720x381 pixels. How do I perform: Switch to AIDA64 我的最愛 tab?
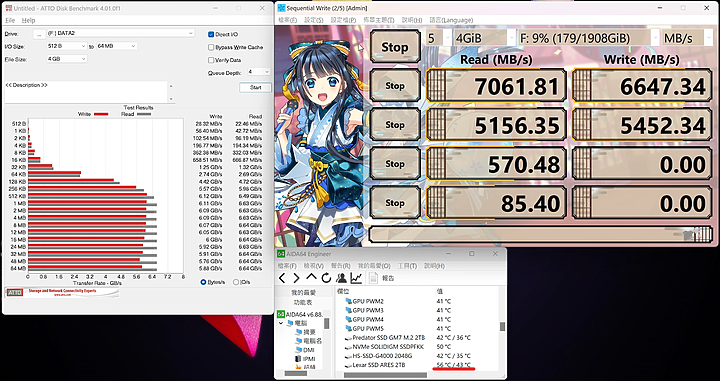[x=304, y=292]
